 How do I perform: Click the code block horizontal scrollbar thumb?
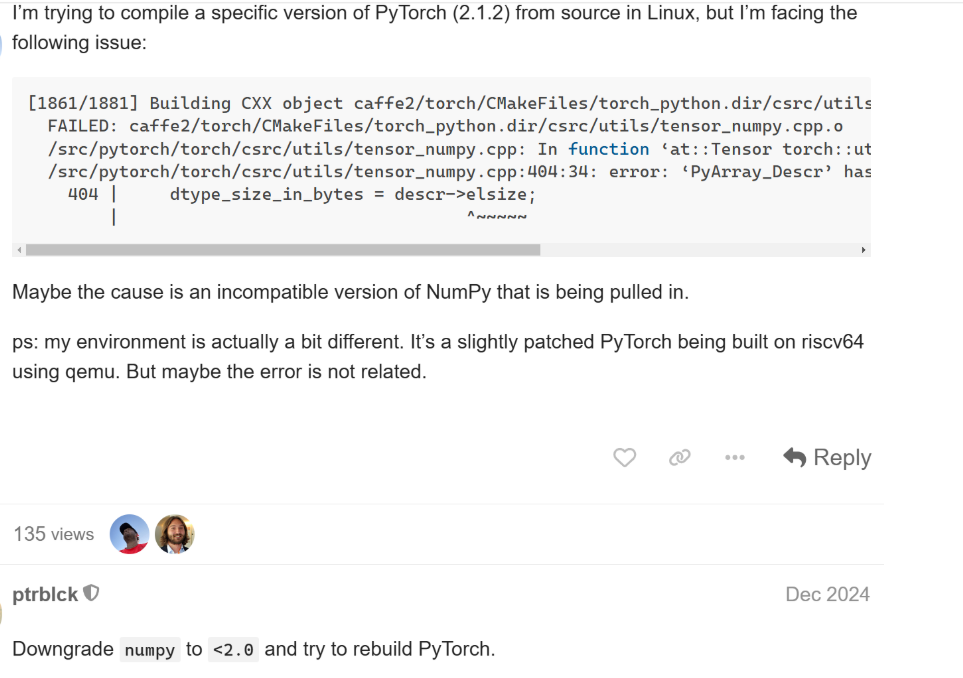(x=282, y=250)
